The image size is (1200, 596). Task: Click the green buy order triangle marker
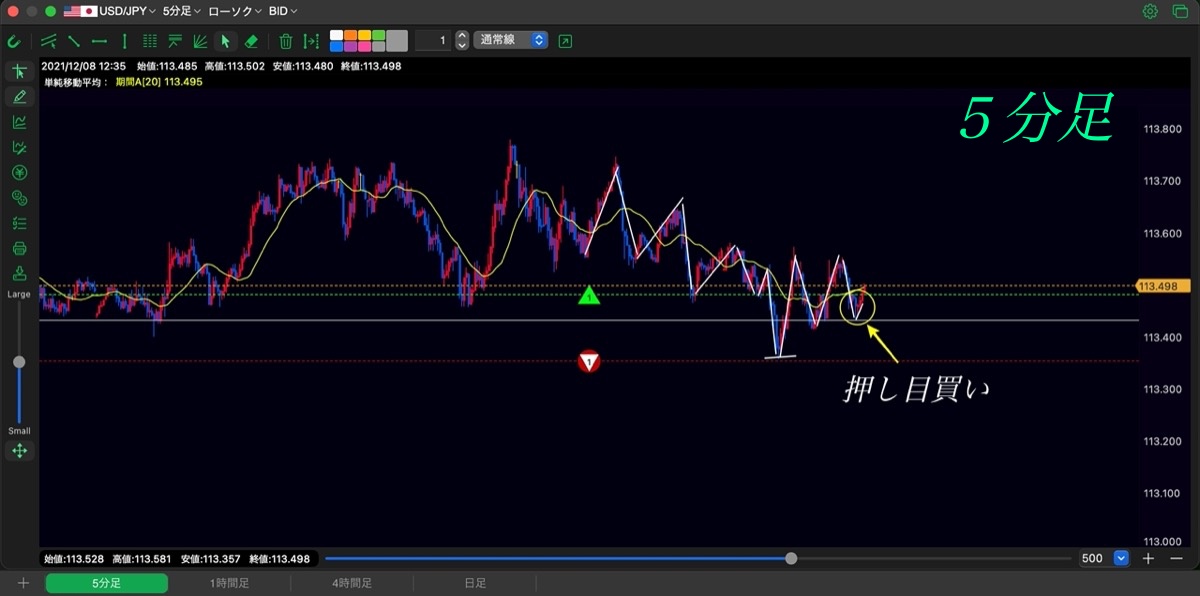click(590, 295)
